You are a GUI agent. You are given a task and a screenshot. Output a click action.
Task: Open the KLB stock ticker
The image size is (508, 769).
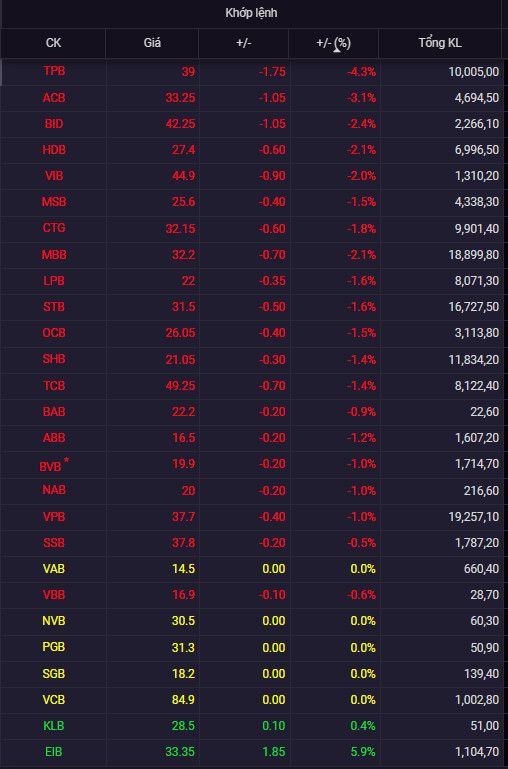click(54, 726)
